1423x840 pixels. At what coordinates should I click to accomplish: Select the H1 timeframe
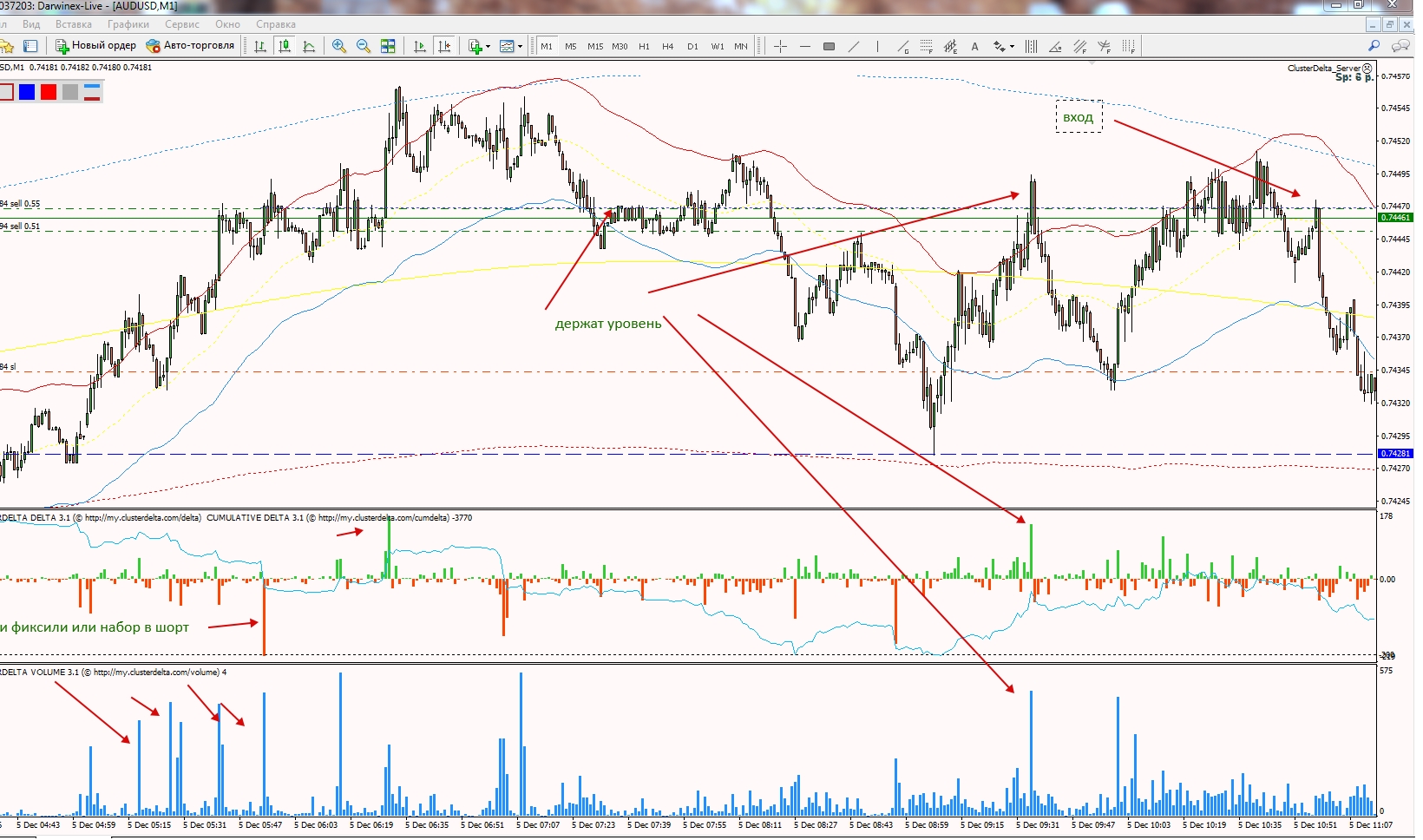644,46
